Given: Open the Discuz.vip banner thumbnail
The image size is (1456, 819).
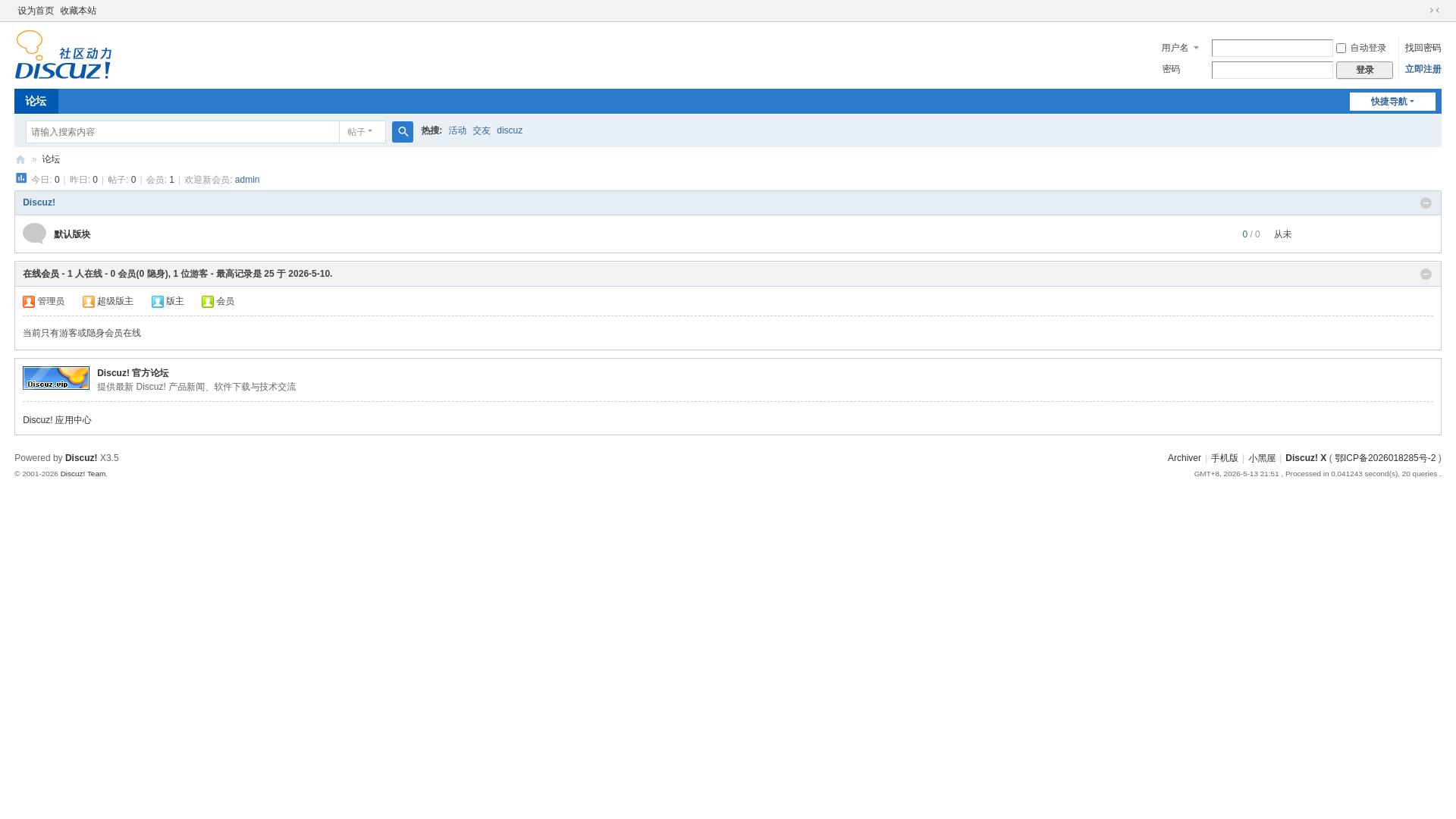Looking at the screenshot, I should click(56, 378).
